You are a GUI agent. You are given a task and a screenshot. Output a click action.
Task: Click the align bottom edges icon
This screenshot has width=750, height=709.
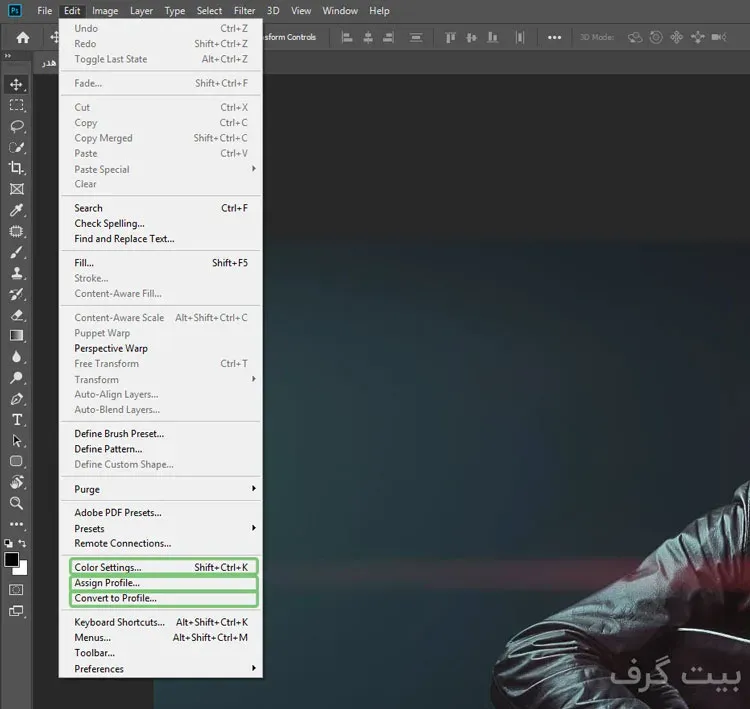click(x=492, y=37)
